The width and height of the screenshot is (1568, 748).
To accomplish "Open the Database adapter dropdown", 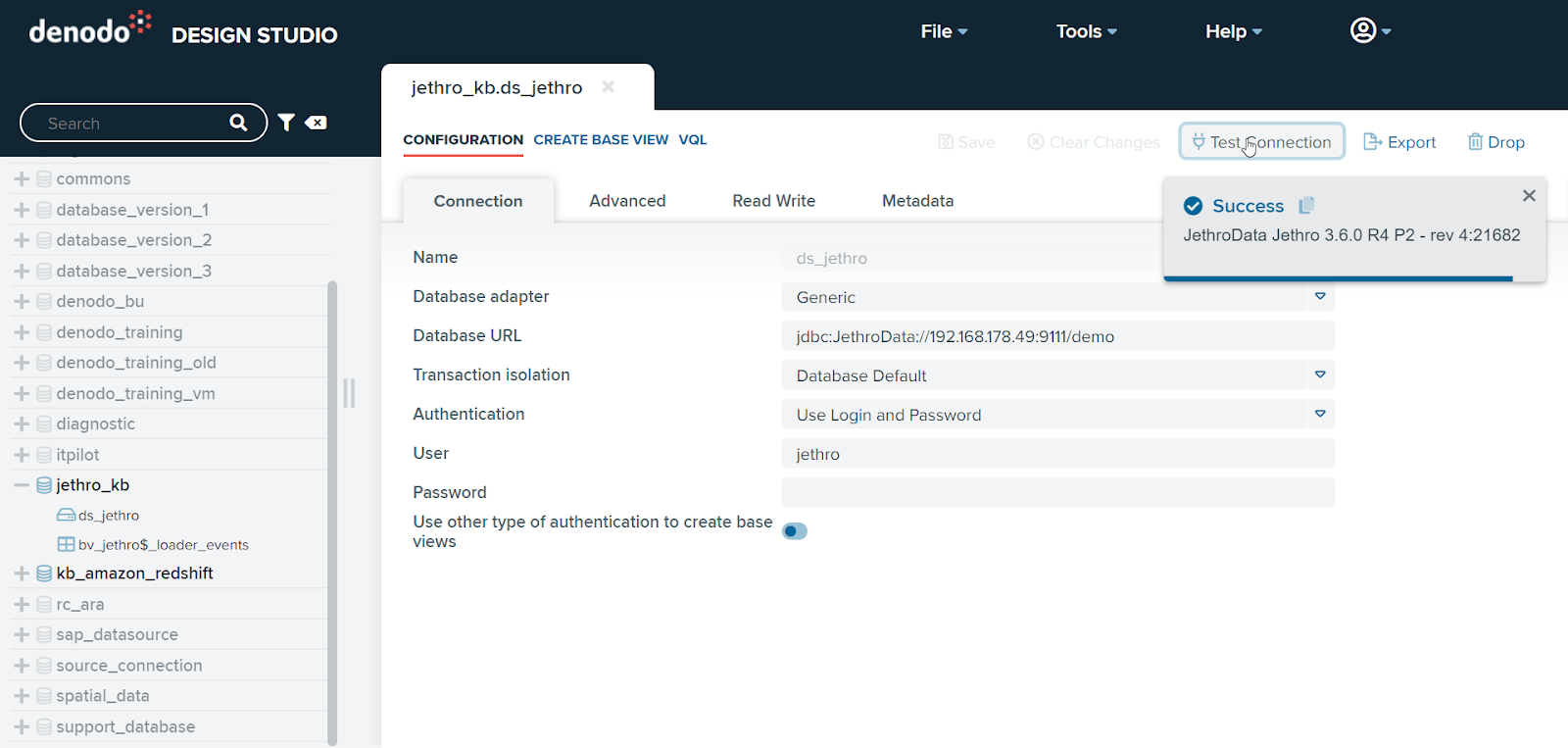I will coord(1320,297).
